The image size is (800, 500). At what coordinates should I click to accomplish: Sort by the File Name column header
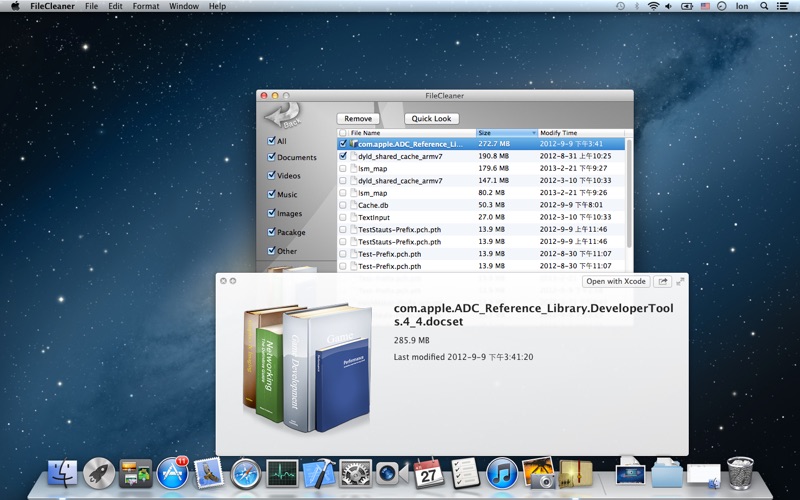(x=412, y=133)
